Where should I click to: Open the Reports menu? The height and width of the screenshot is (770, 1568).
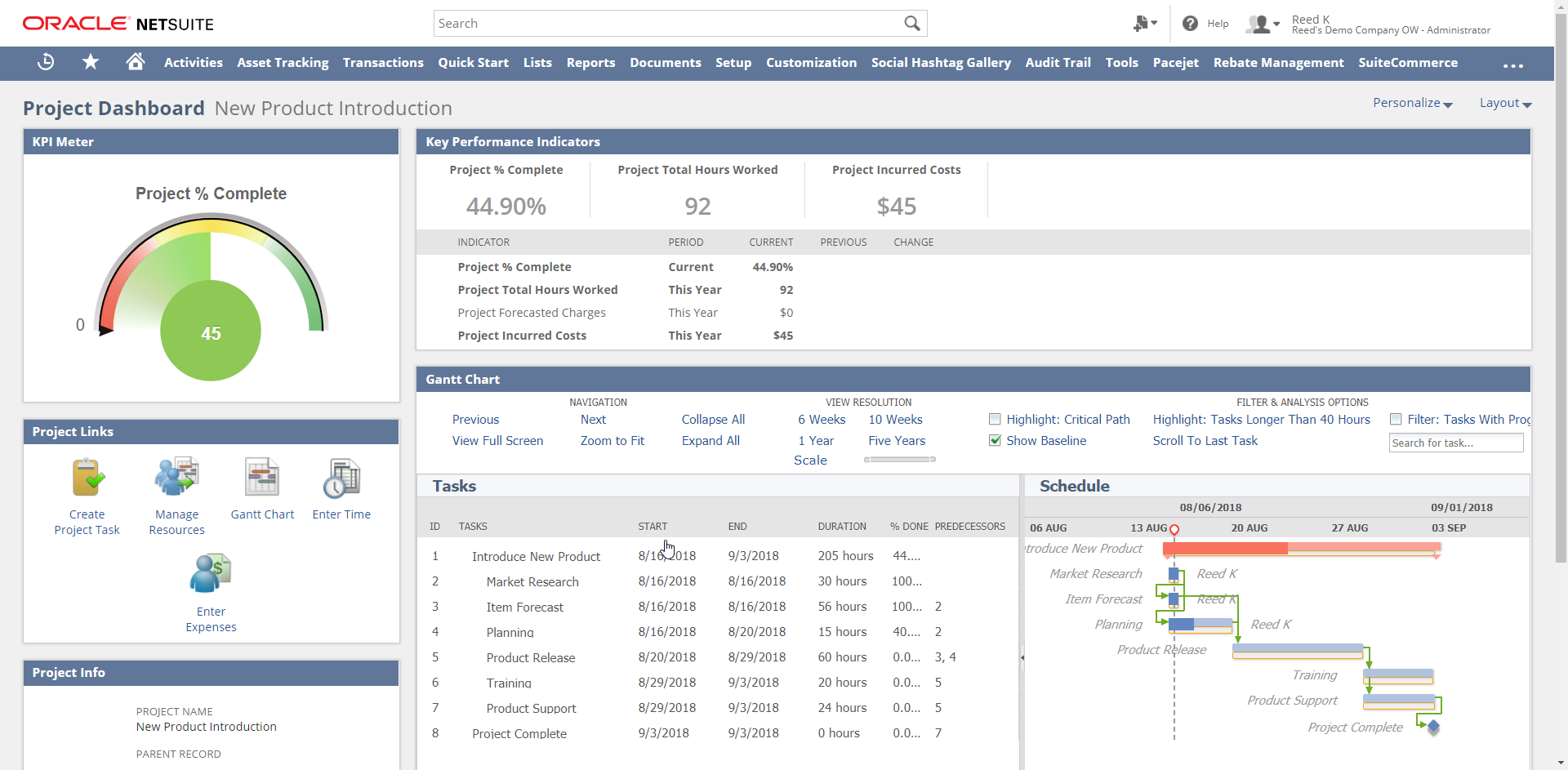(590, 63)
